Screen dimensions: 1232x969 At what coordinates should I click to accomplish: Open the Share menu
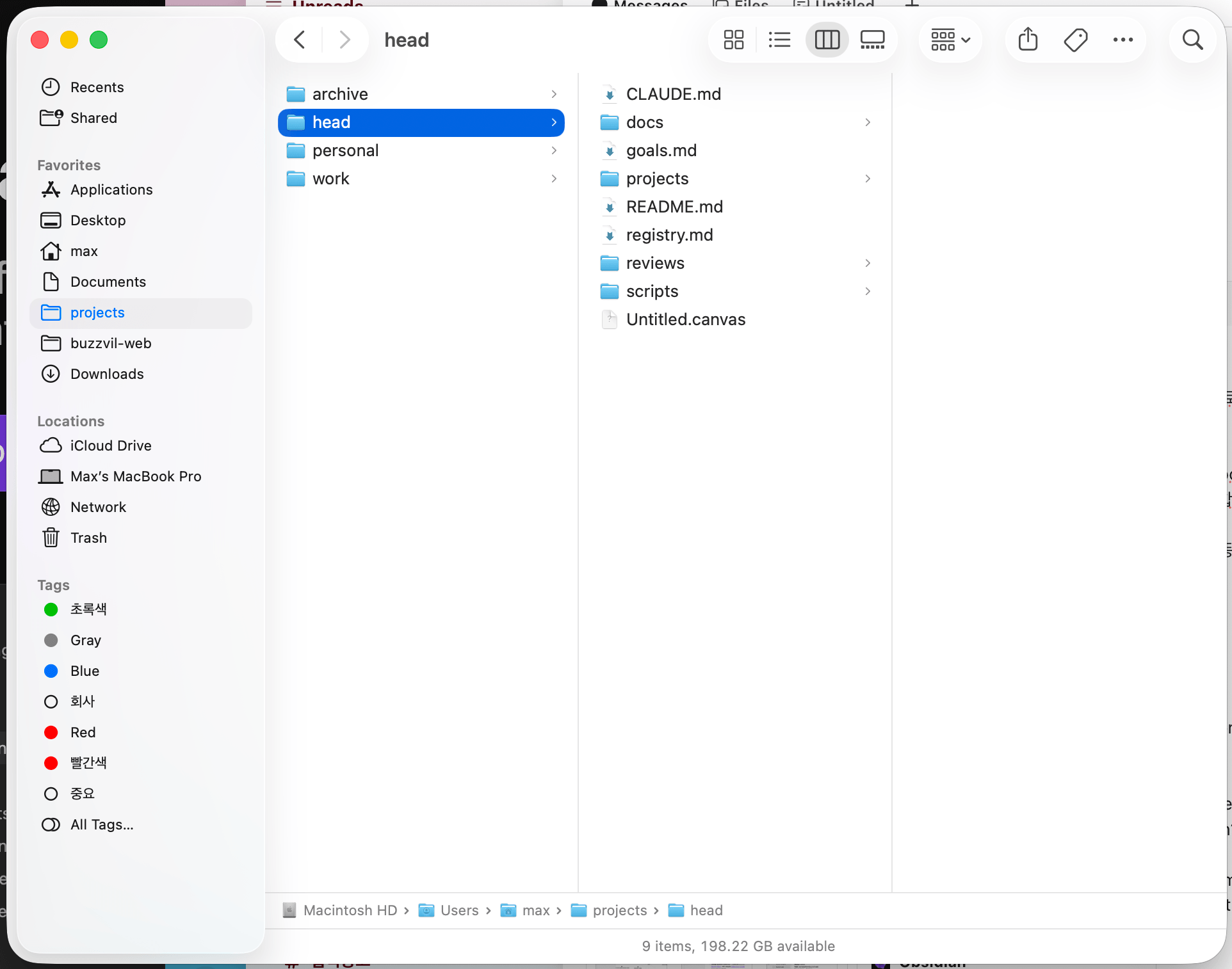click(x=1027, y=40)
